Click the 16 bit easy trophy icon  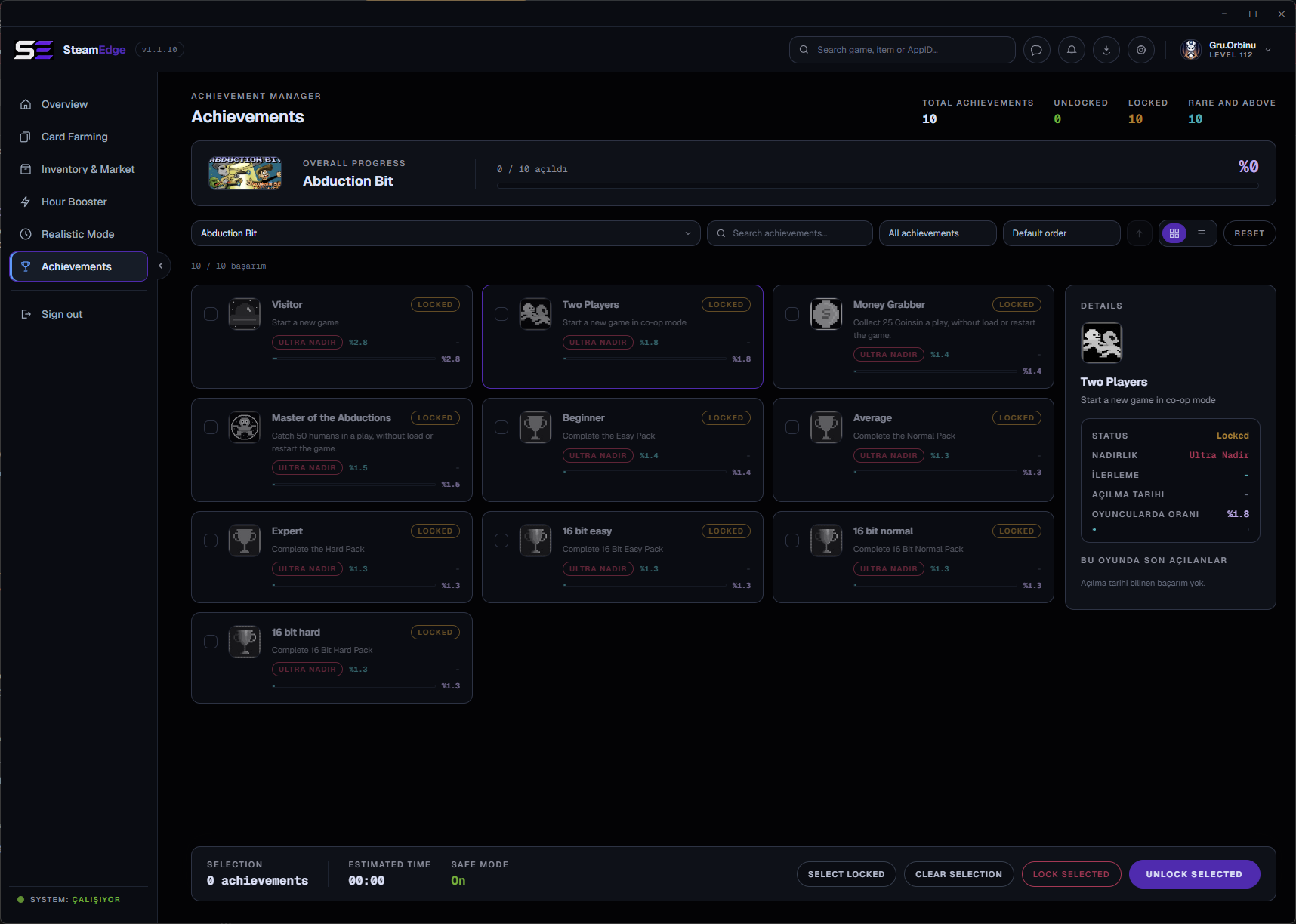[535, 541]
